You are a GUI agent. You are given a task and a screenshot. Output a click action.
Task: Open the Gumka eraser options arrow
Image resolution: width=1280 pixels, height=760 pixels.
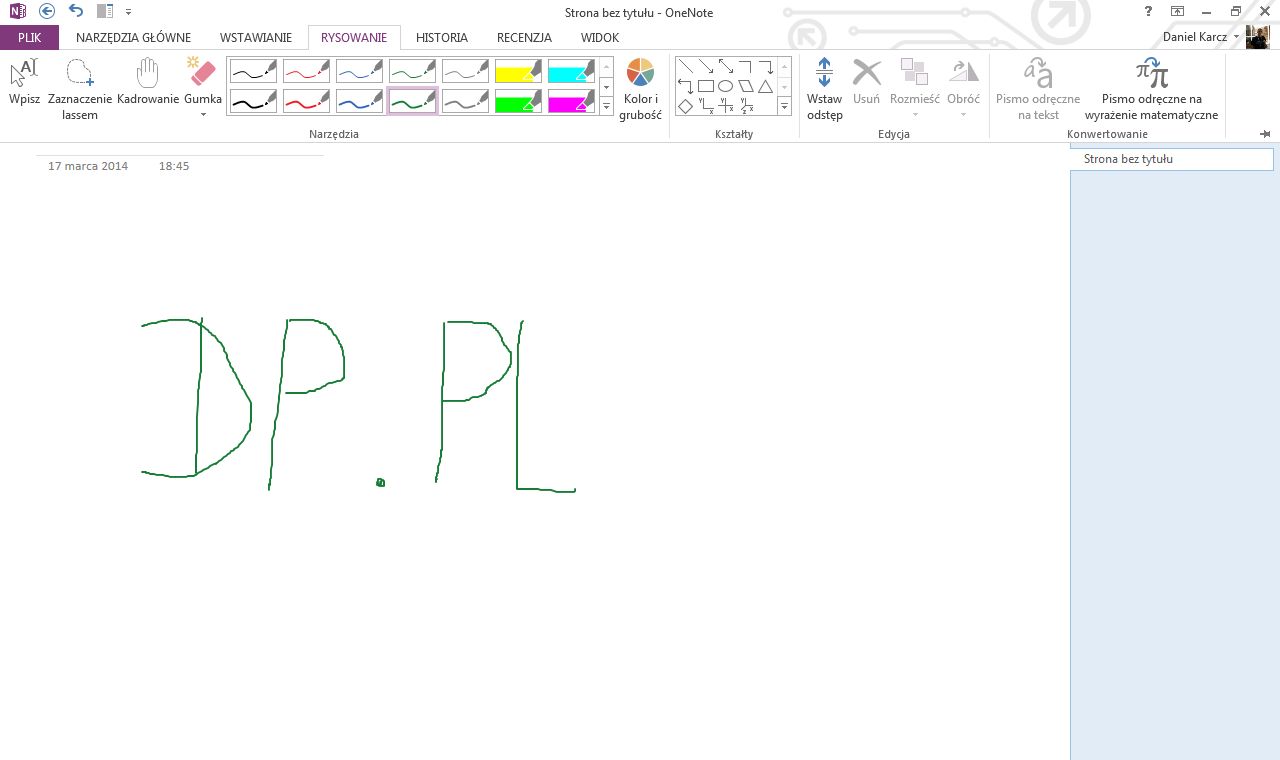203,114
